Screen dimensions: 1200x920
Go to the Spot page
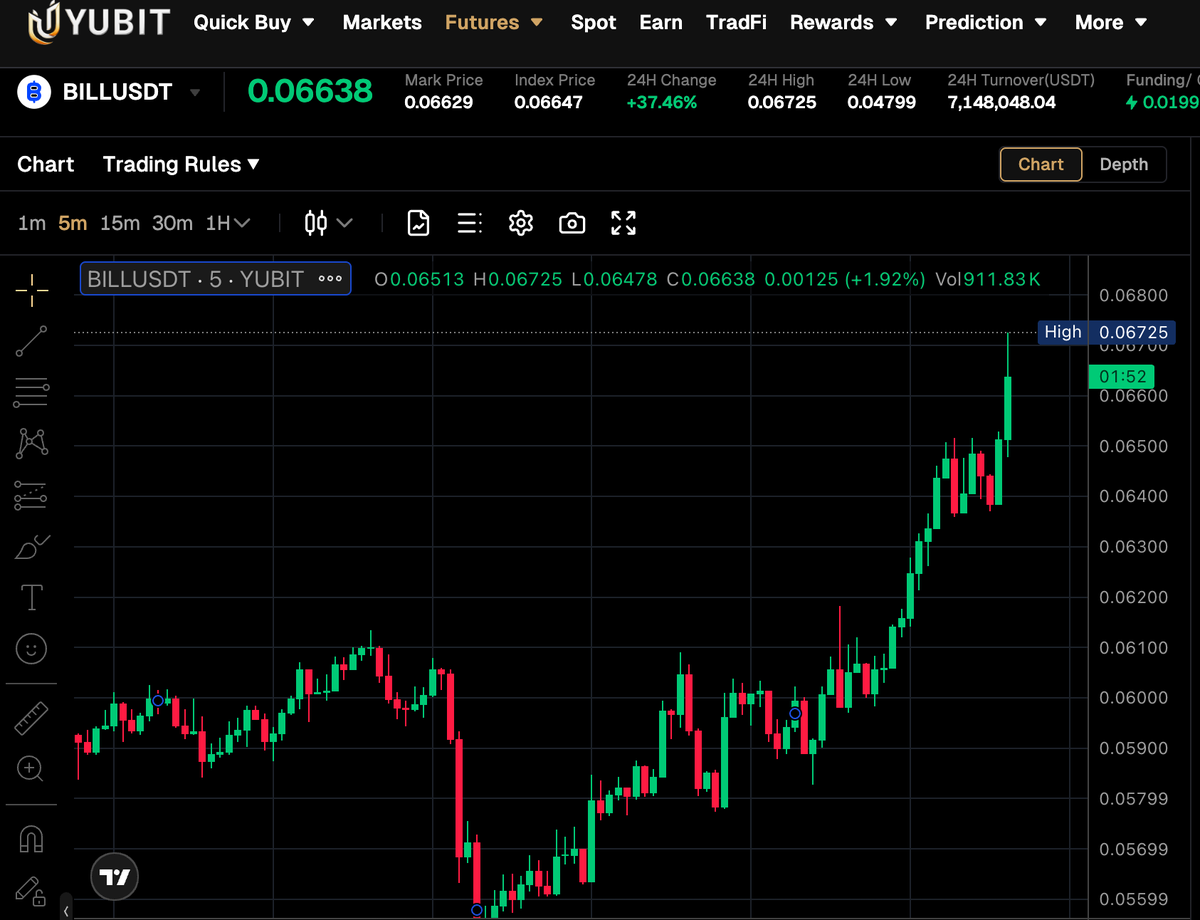[593, 22]
